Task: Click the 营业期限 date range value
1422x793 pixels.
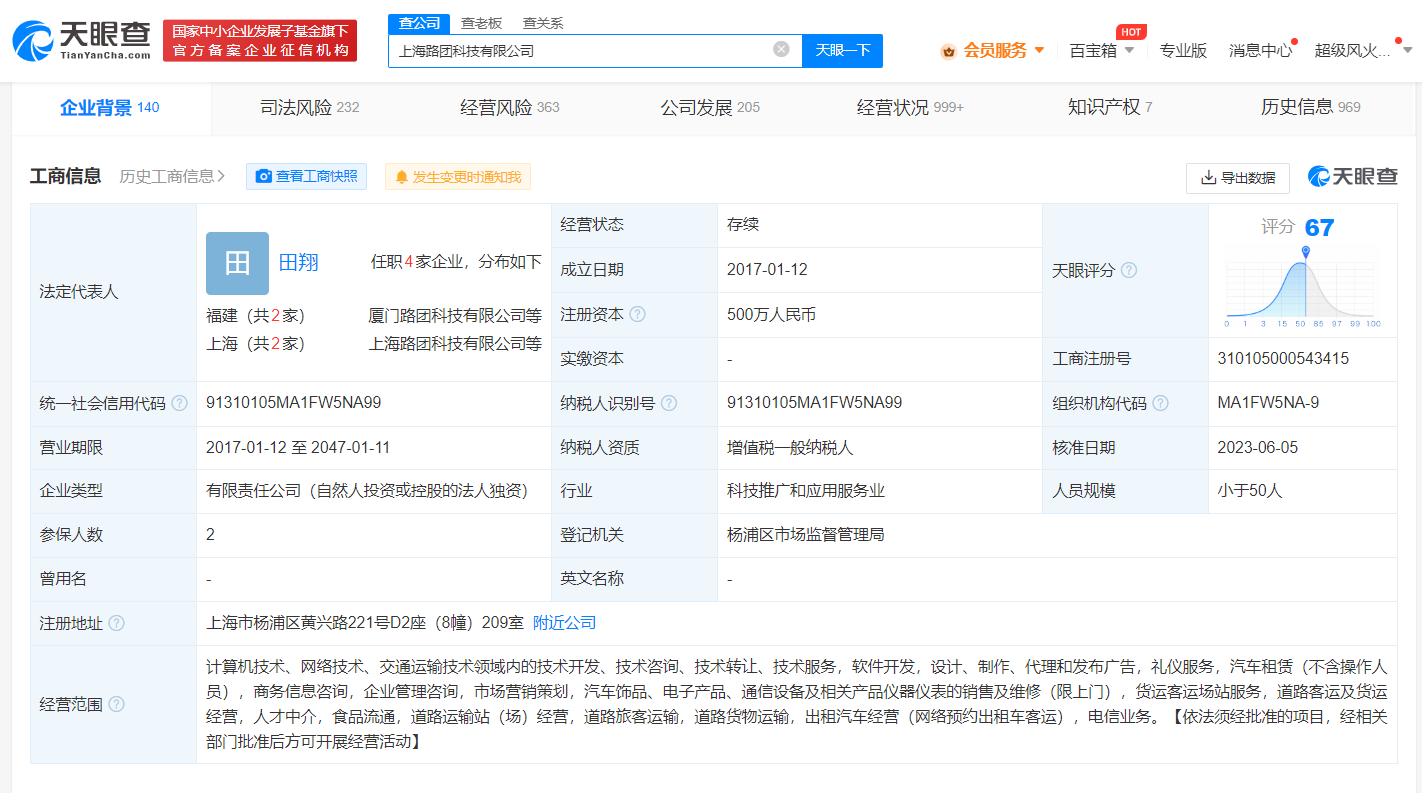Action: click(x=298, y=447)
